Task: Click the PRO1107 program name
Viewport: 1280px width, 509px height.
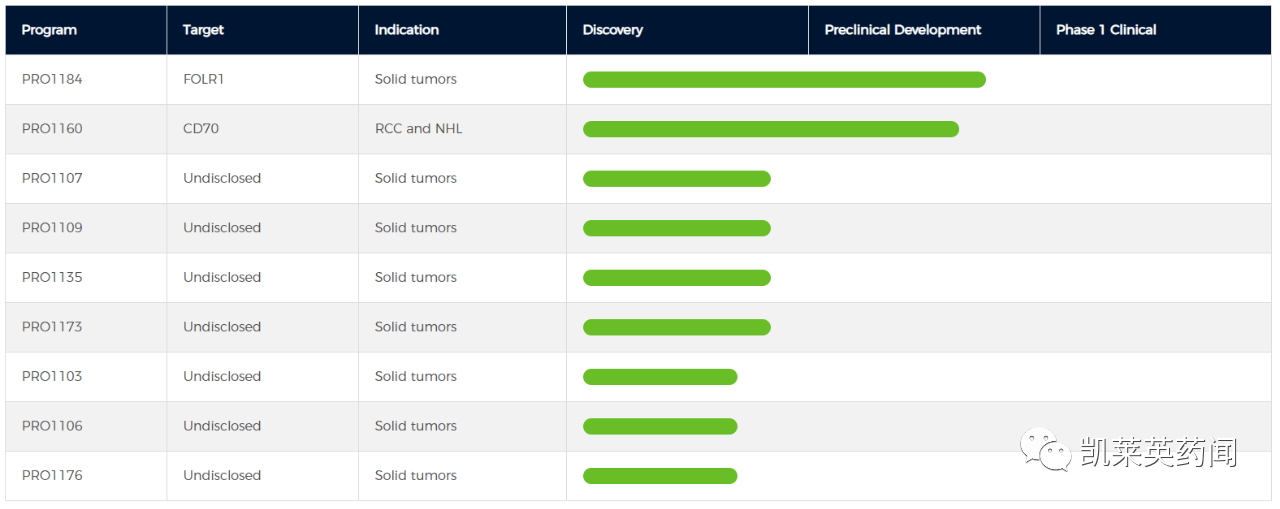Action: 52,178
